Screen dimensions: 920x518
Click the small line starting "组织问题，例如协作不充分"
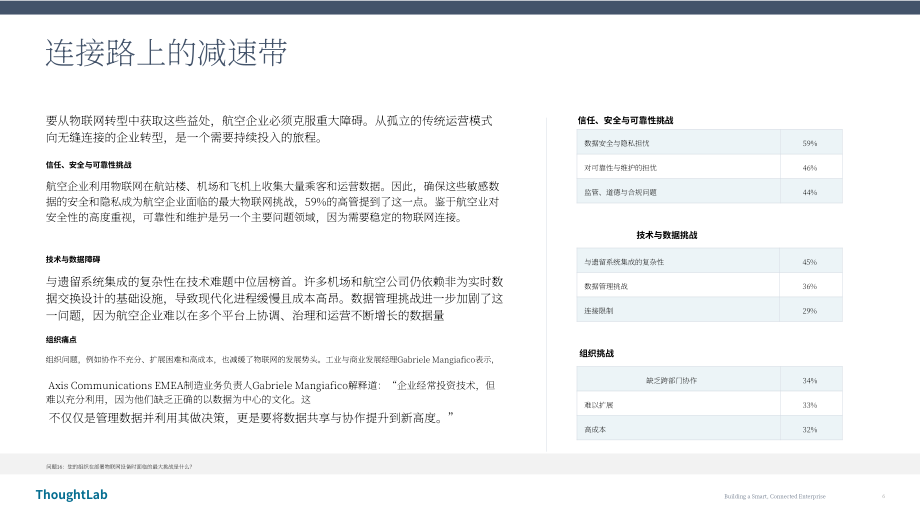pos(270,360)
